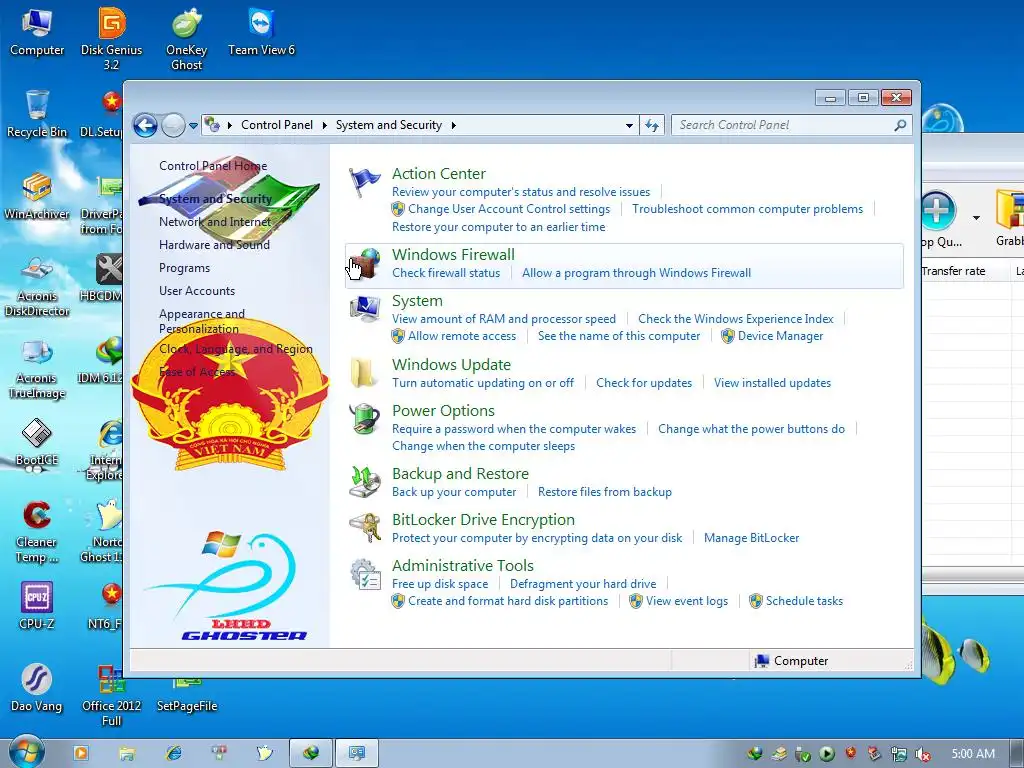Open Appearance and Personalization category
Screen dimensions: 1024x768
tap(202, 321)
